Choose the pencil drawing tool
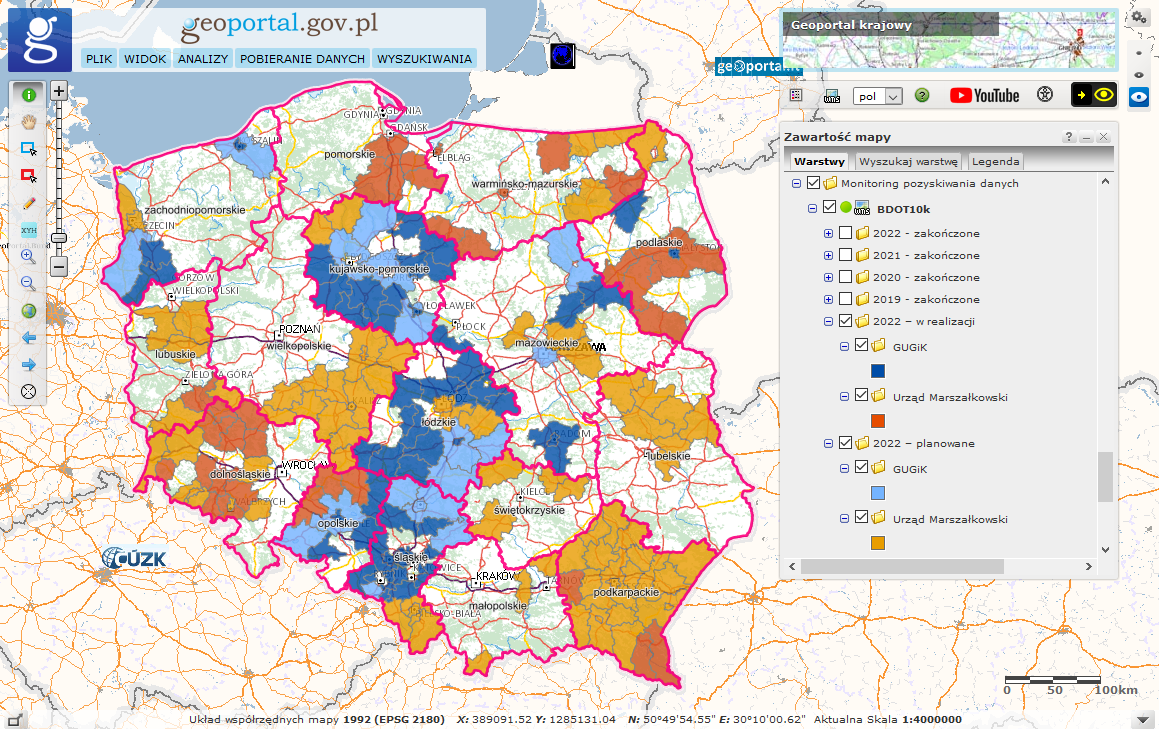 click(29, 203)
